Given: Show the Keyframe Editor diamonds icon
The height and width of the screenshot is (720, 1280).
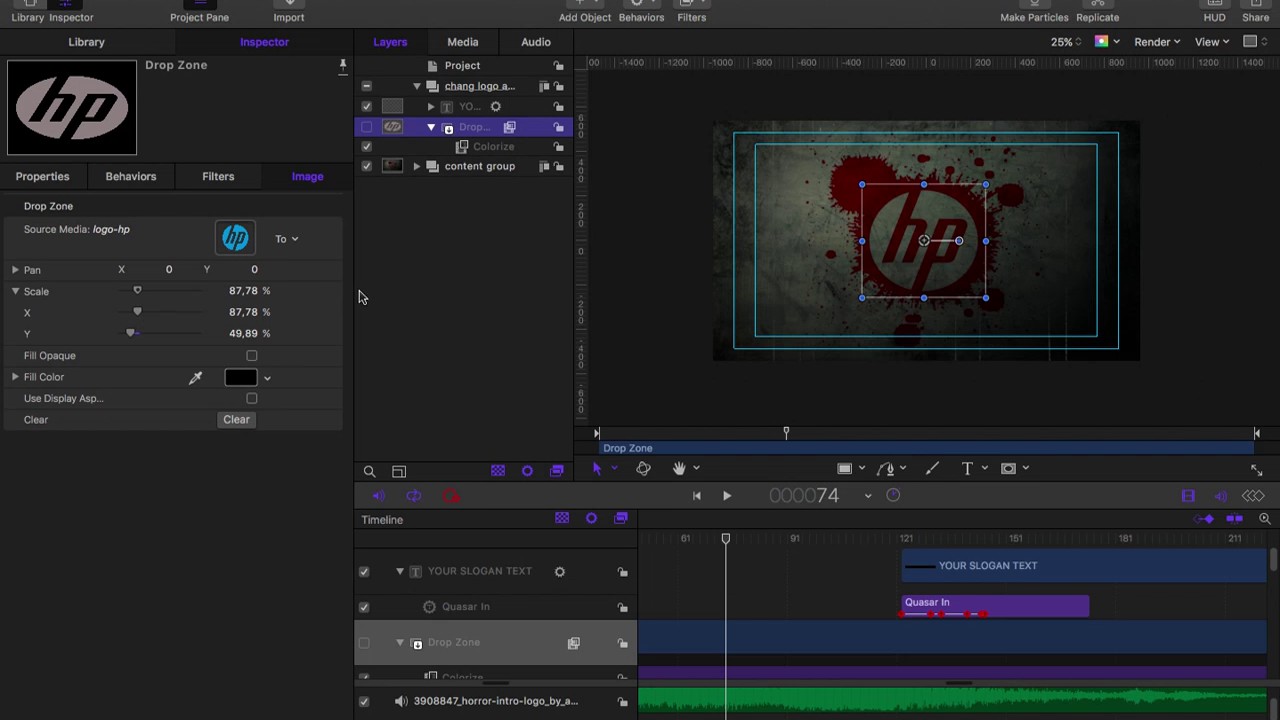Looking at the screenshot, I should point(1253,496).
